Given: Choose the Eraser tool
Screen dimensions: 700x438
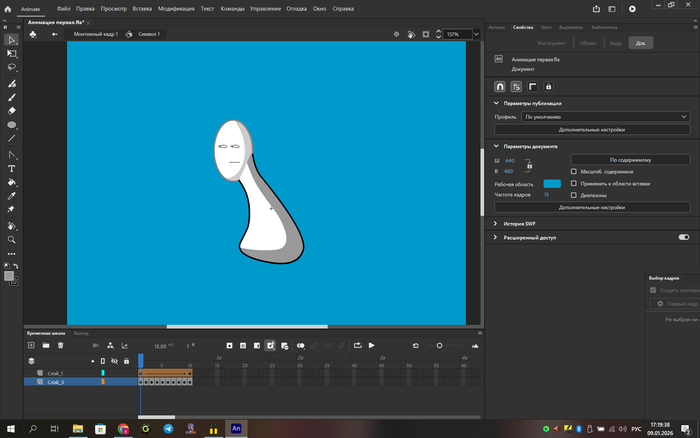Looking at the screenshot, I should pyautogui.click(x=12, y=111).
